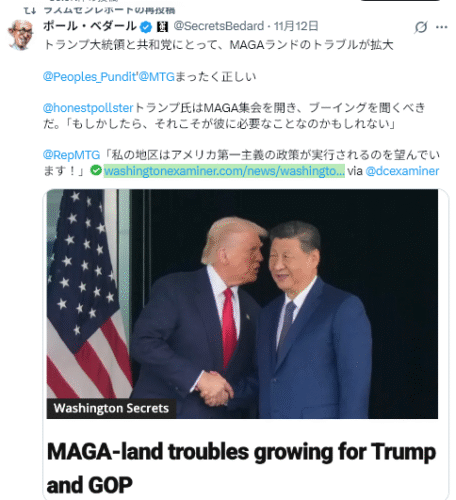
Task: Open the three-dot more options menu
Action: 442,27
